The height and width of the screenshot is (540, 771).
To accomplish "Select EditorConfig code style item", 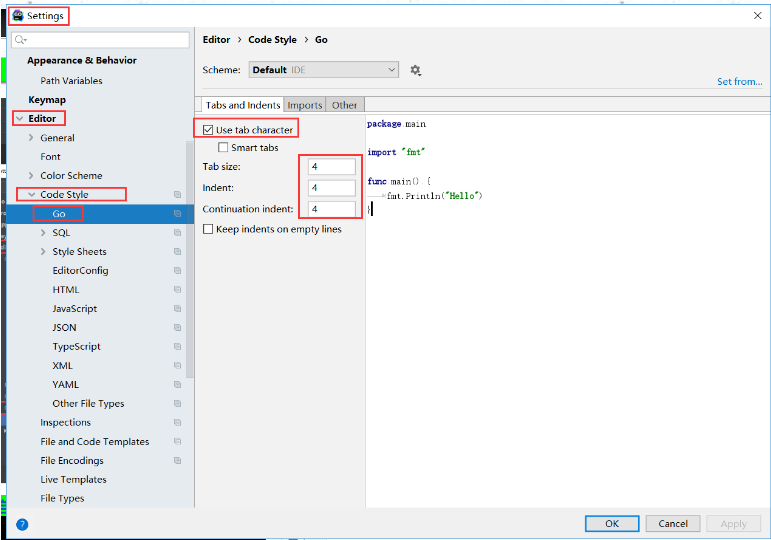I will click(81, 271).
